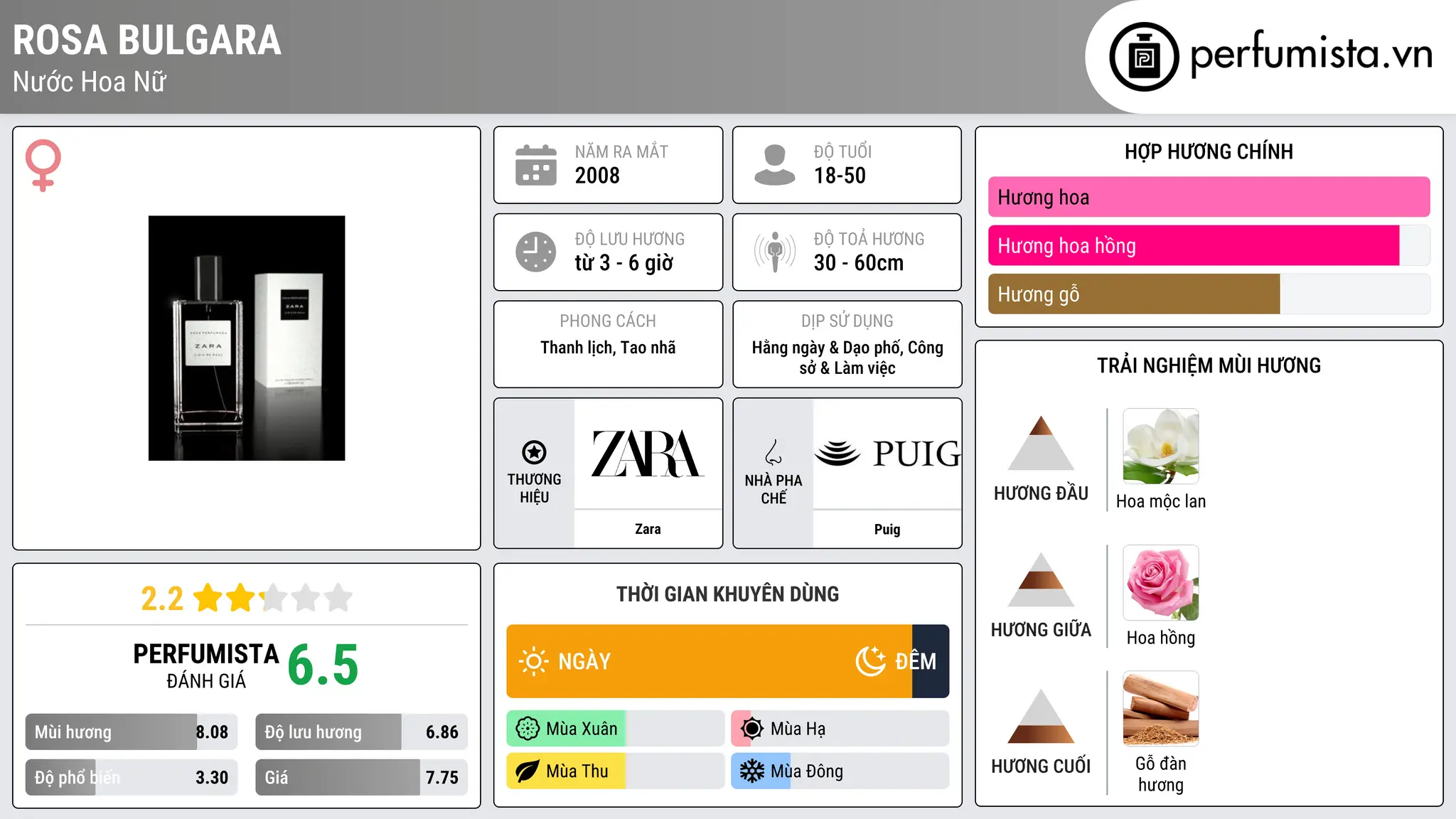Image resolution: width=1456 pixels, height=819 pixels.
Task: Click the Giá 7.75 score bar
Action: click(x=362, y=778)
